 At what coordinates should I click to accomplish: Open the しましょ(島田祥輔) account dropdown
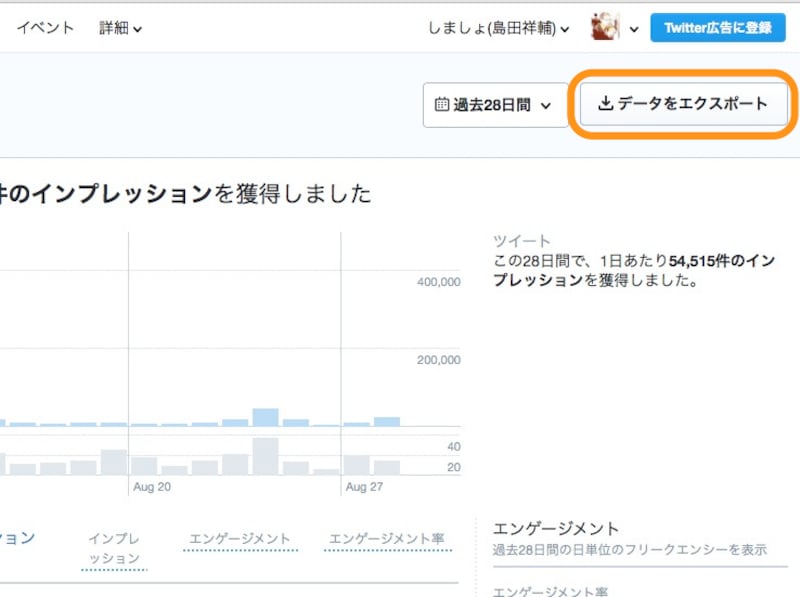click(x=498, y=28)
